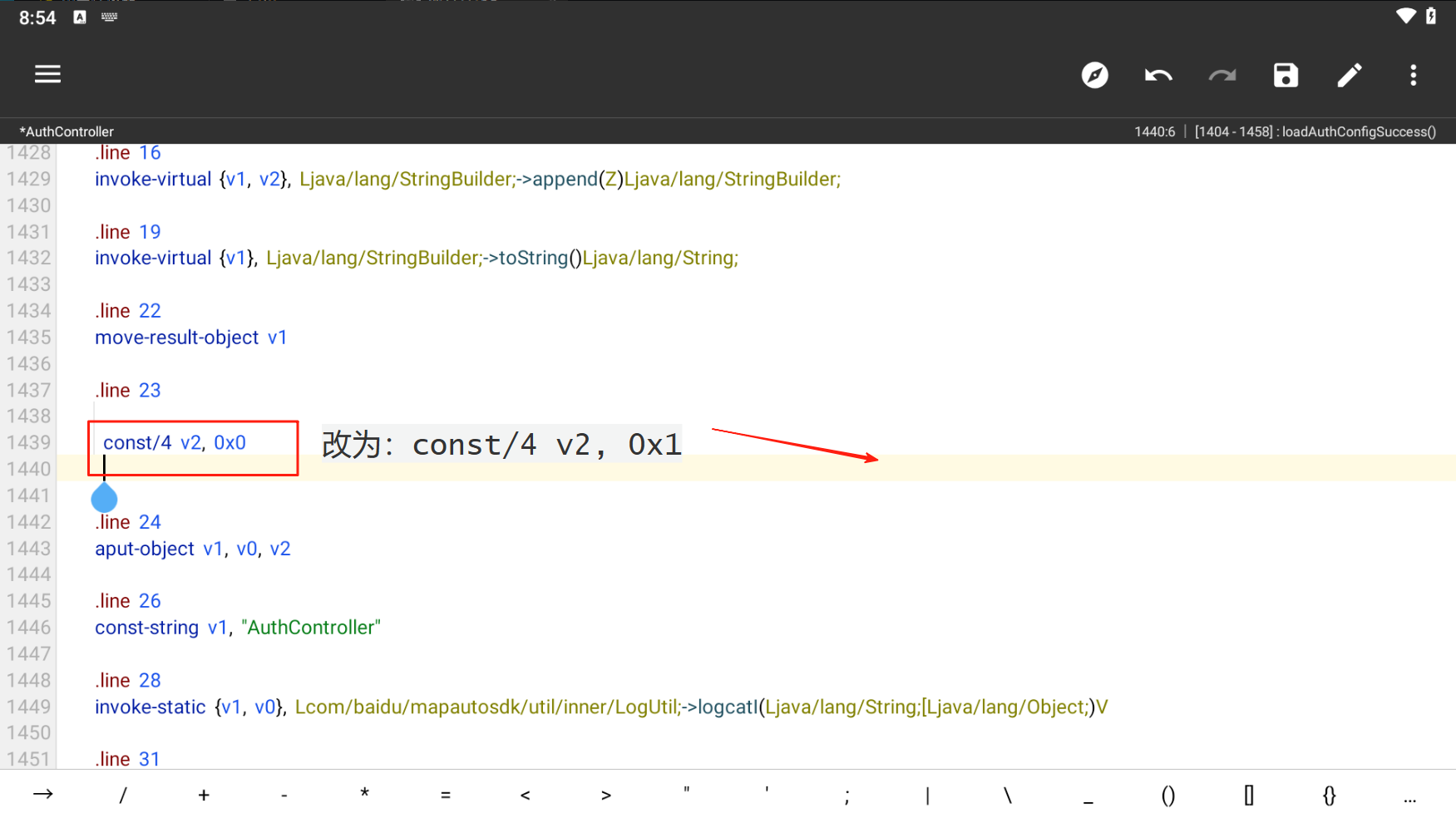The width and height of the screenshot is (1456, 818).
Task: Insert square brackets pair
Action: tap(1249, 796)
